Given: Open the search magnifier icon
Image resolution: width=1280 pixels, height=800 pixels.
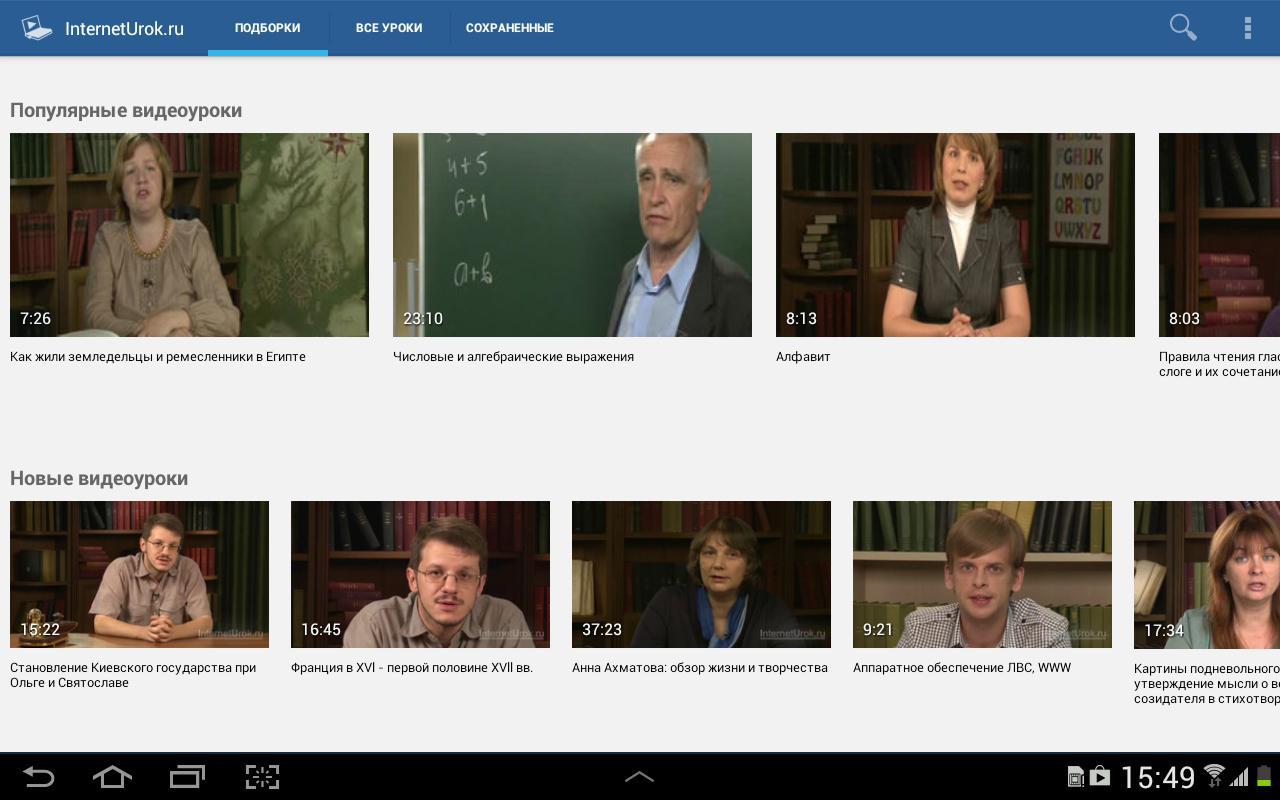Looking at the screenshot, I should pyautogui.click(x=1183, y=27).
